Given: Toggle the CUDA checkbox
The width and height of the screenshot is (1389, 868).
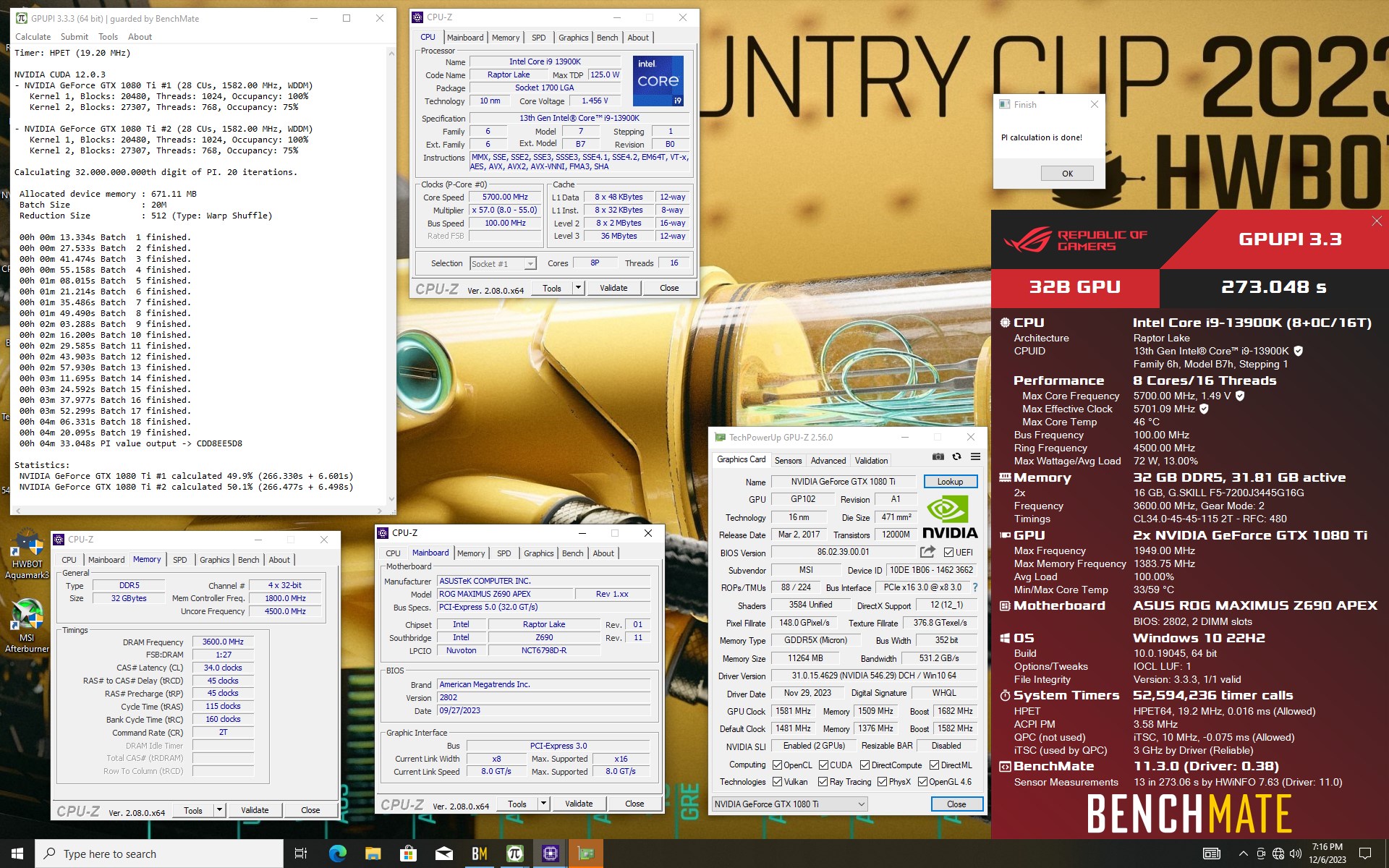Looking at the screenshot, I should pyautogui.click(x=823, y=765).
